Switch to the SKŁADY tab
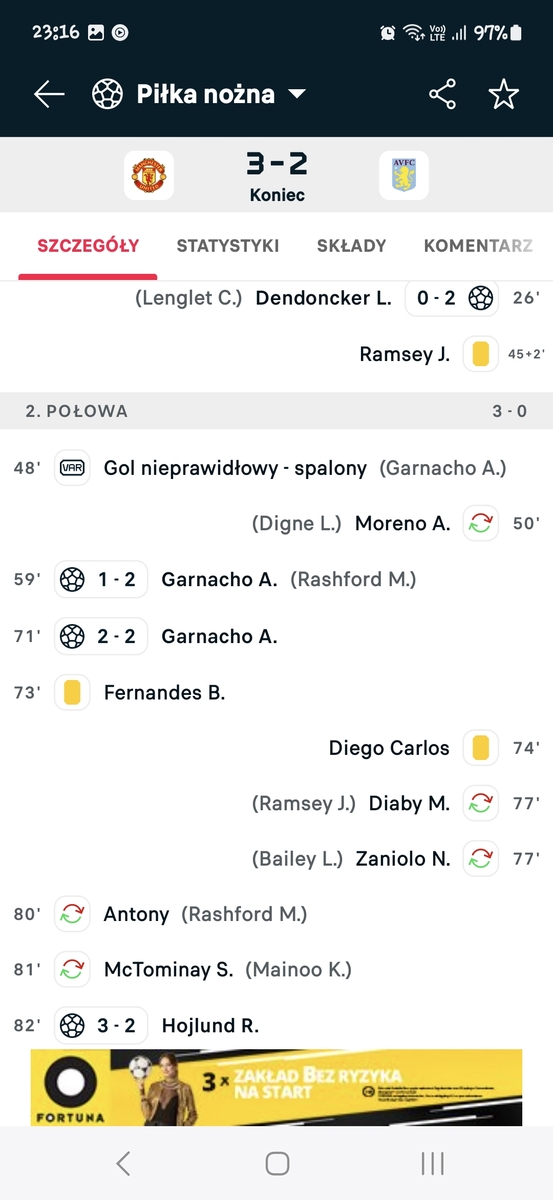The image size is (553, 1200). point(351,245)
